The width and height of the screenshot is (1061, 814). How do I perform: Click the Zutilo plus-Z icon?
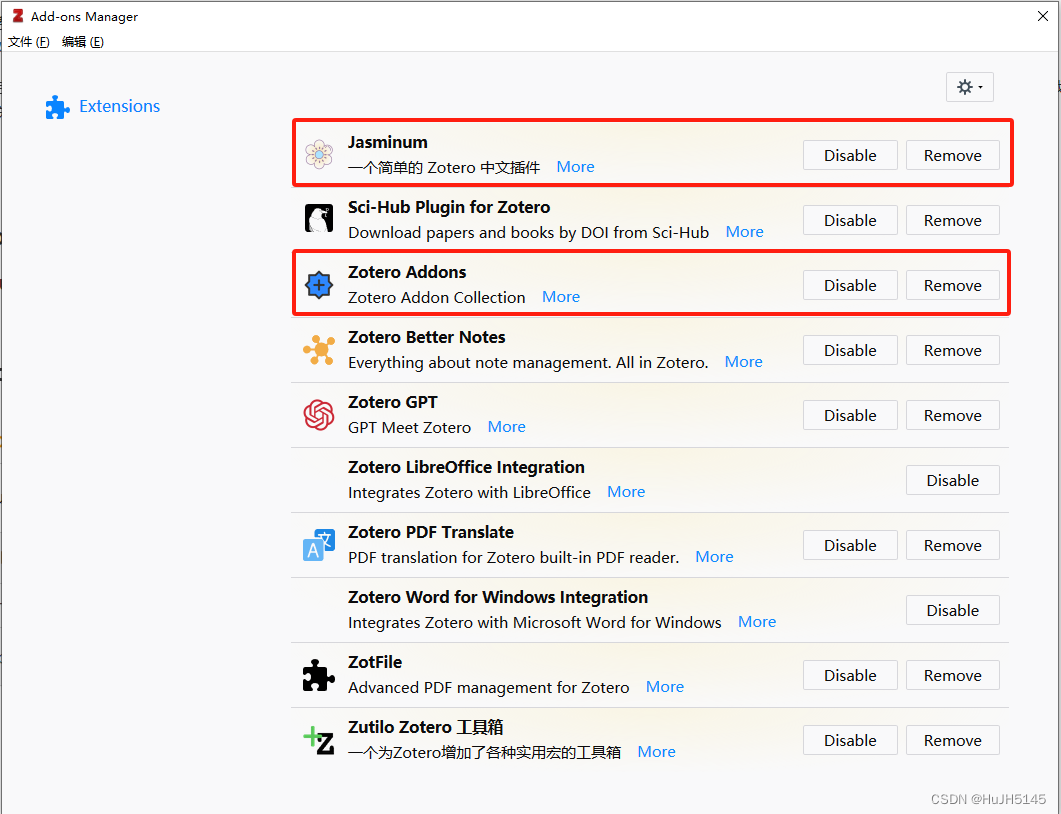coord(319,740)
